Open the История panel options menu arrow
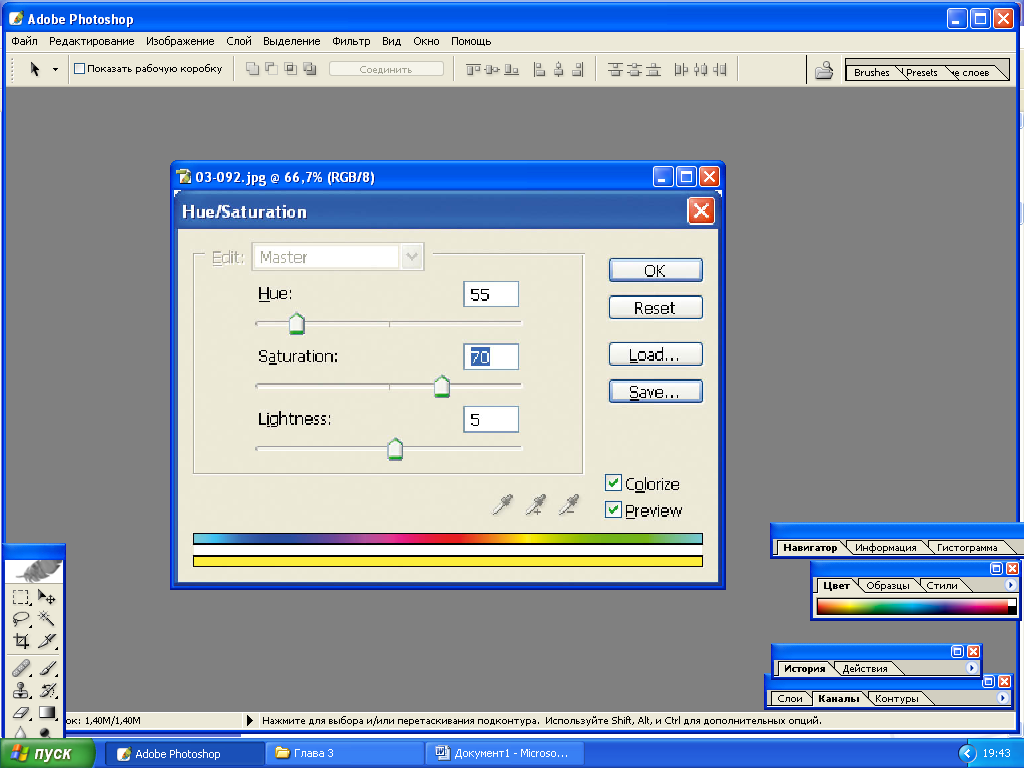Screen dimensions: 1024x768 [972, 668]
